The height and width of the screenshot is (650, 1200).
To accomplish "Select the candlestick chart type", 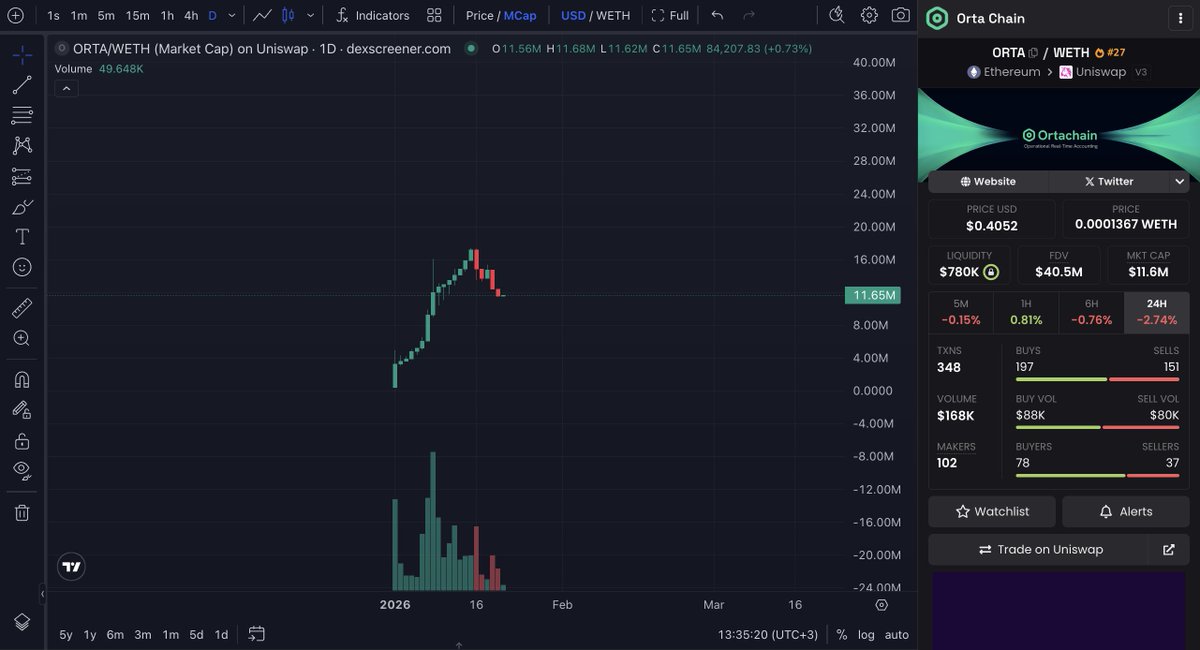I will click(x=288, y=15).
